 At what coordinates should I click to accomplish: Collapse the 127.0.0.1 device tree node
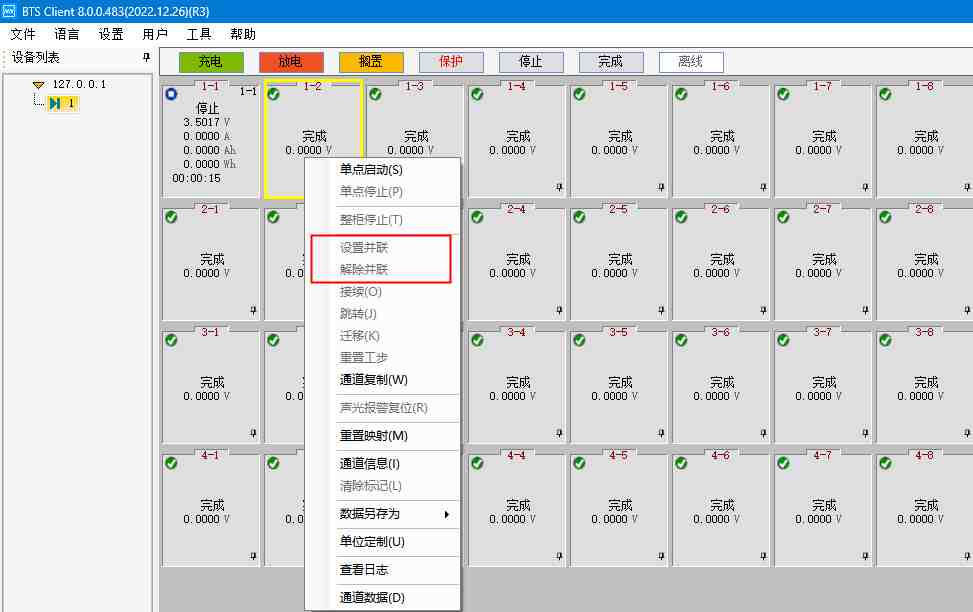[x=39, y=84]
